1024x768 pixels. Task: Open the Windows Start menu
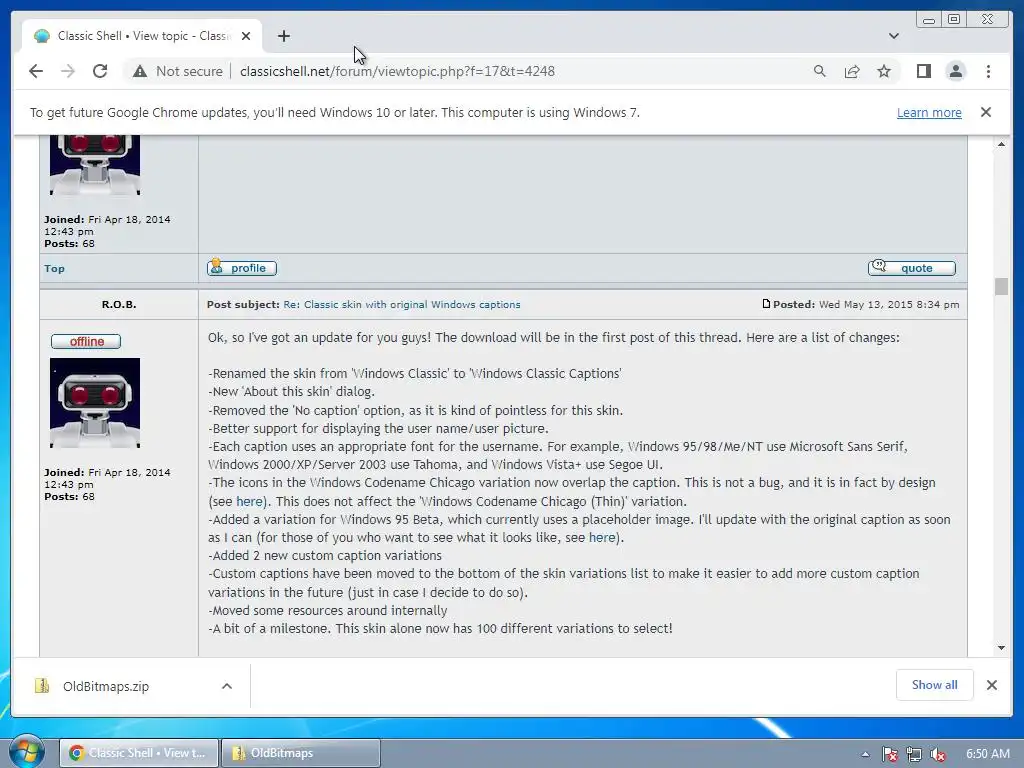(26, 752)
